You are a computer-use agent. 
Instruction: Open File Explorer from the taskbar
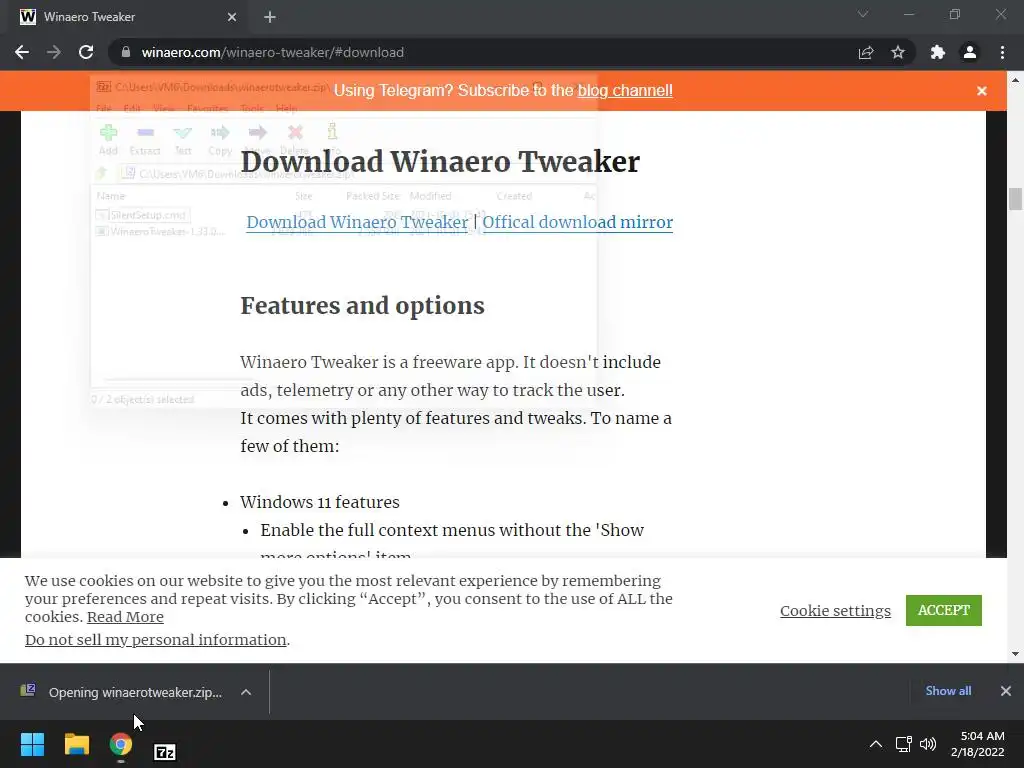[x=76, y=744]
